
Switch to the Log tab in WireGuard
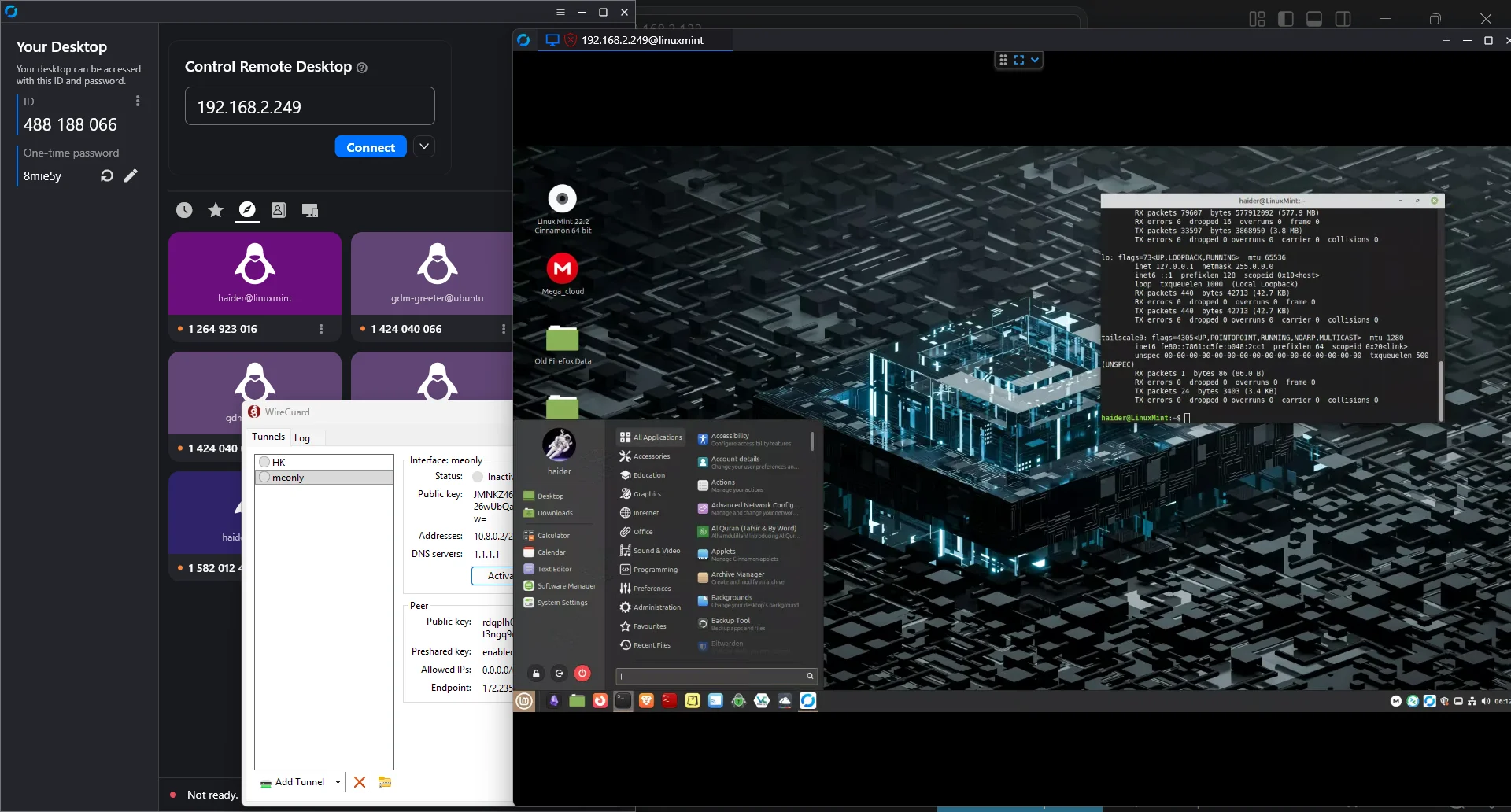pyautogui.click(x=302, y=438)
